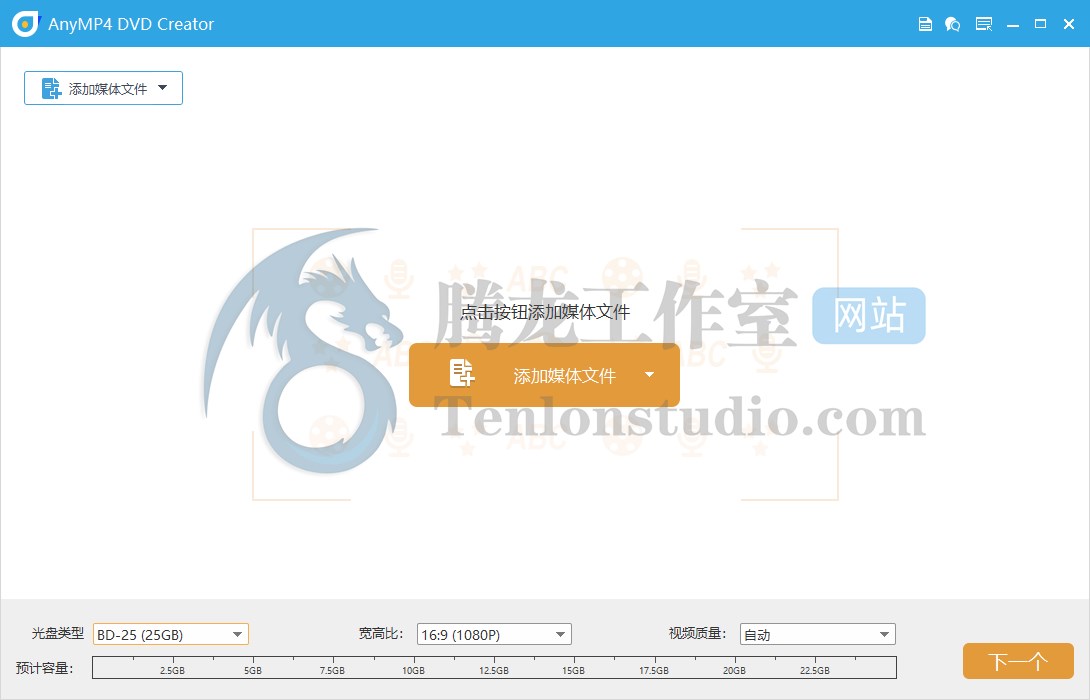This screenshot has width=1090, height=700.
Task: Open the feedback chat bubble icon
Action: [x=952, y=24]
